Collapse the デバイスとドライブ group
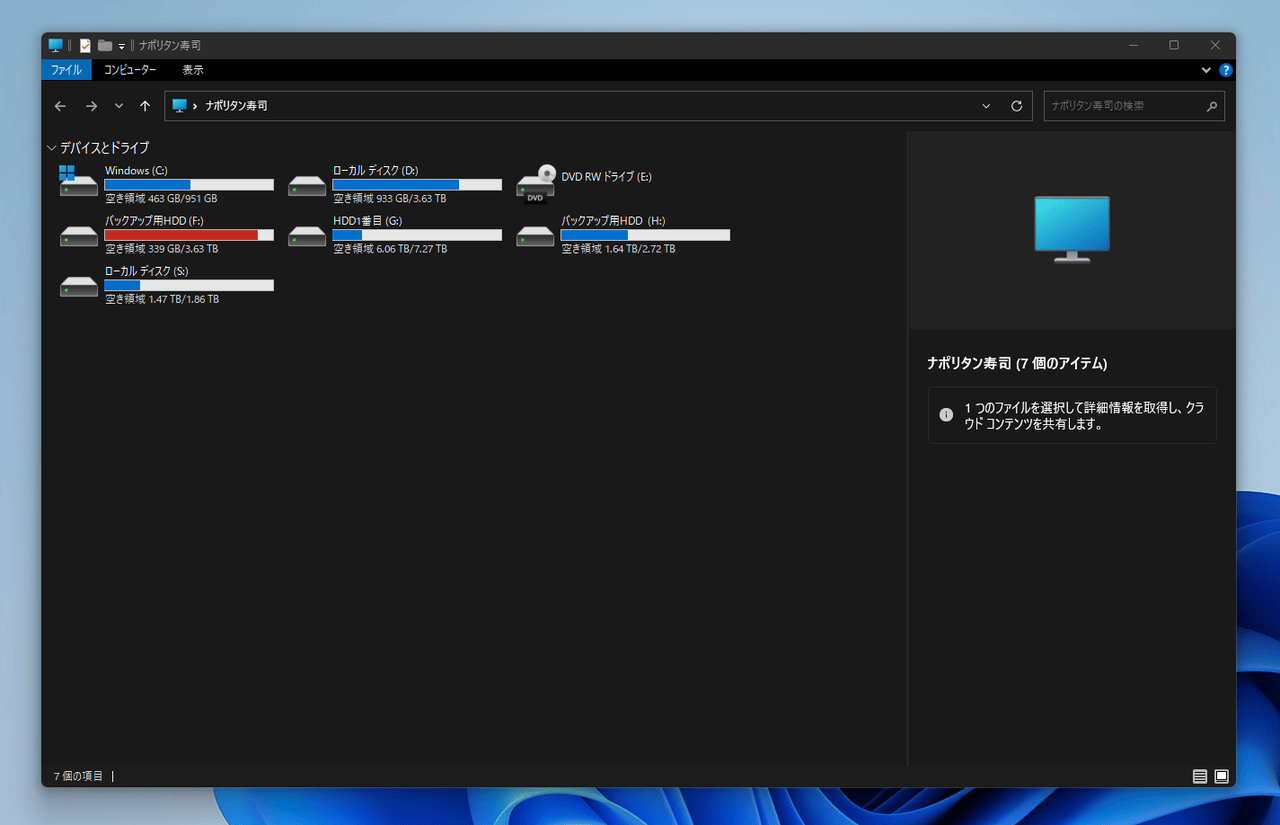 [51, 148]
